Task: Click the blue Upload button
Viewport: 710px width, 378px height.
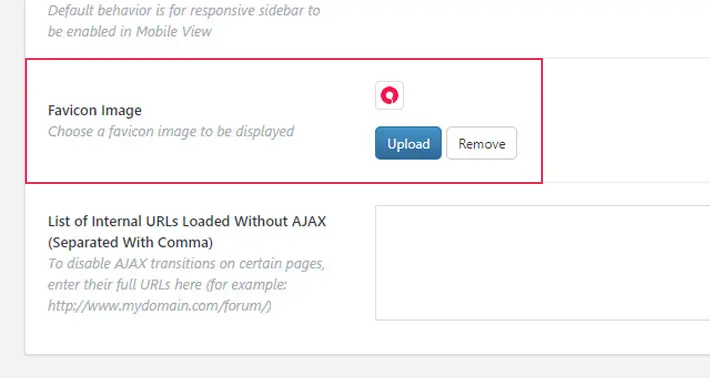Action: [408, 143]
